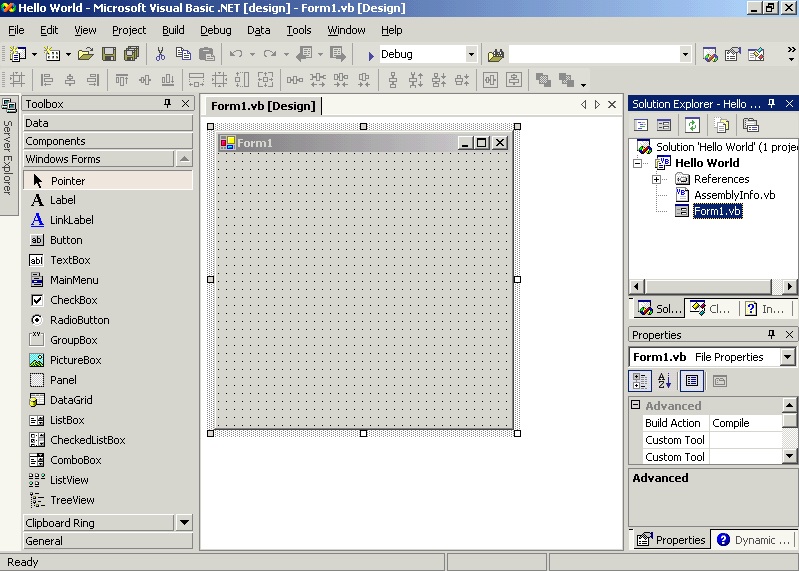Open the Form1.vb File Properties dropdown

tap(787, 357)
